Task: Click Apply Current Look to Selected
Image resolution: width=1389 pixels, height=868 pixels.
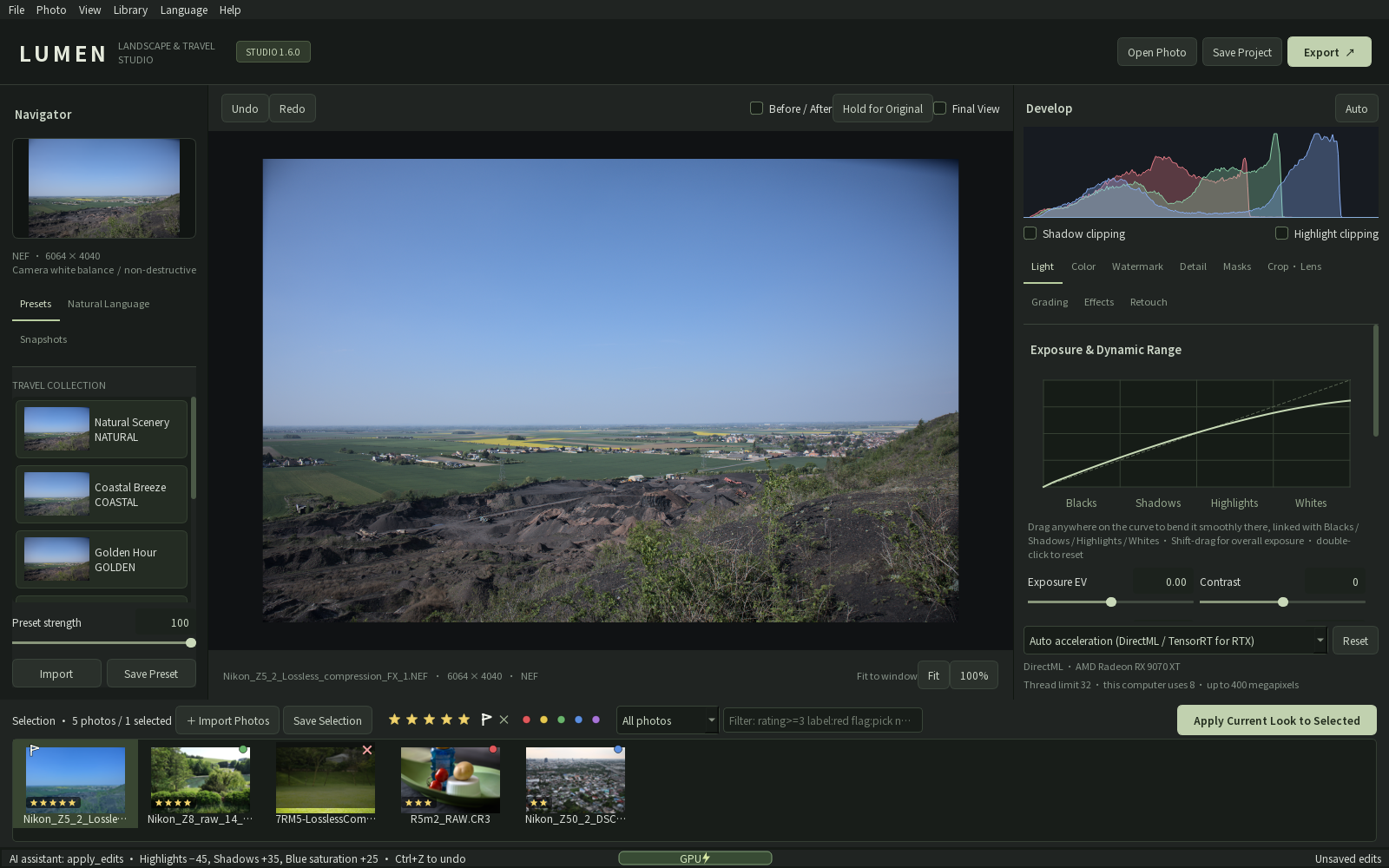Action: 1276,720
